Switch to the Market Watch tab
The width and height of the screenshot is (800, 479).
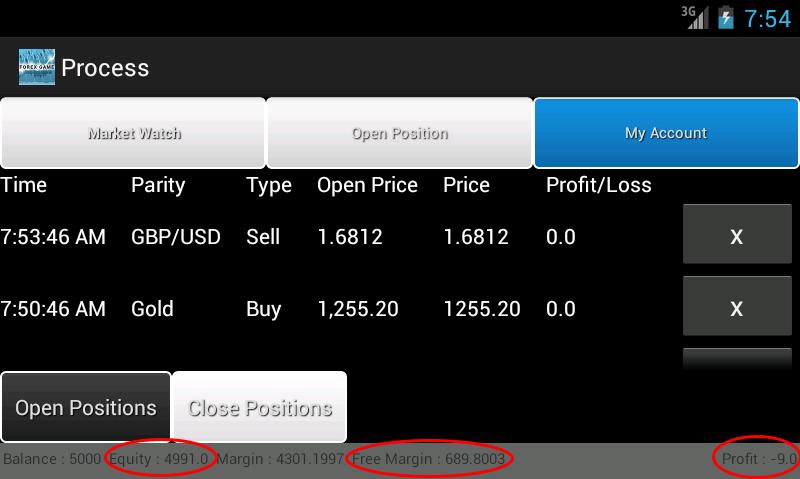tap(133, 133)
